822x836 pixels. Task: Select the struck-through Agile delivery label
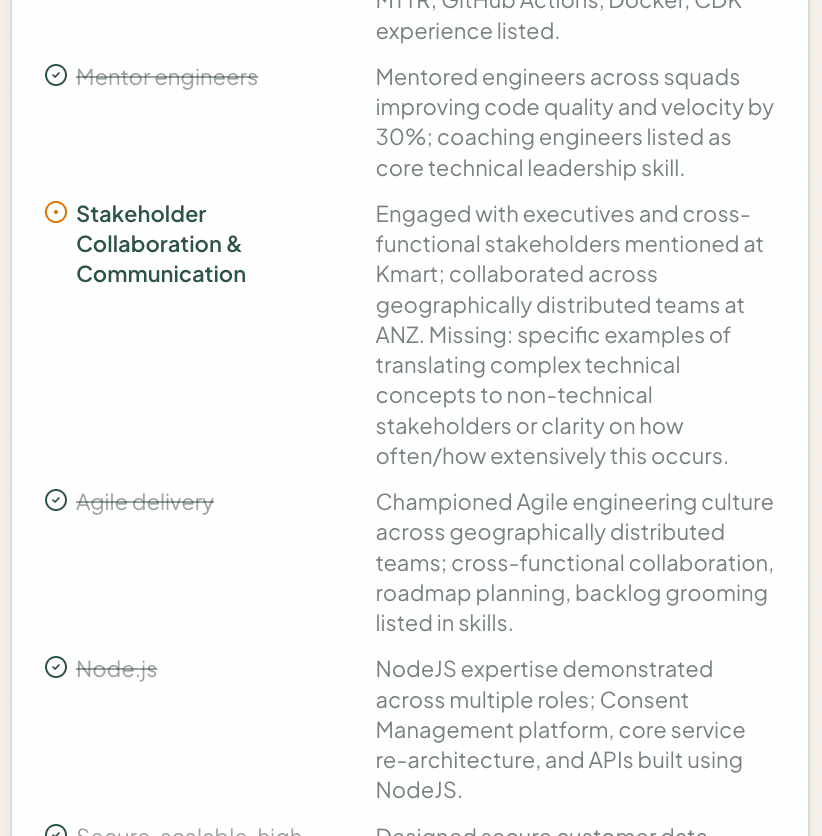145,502
